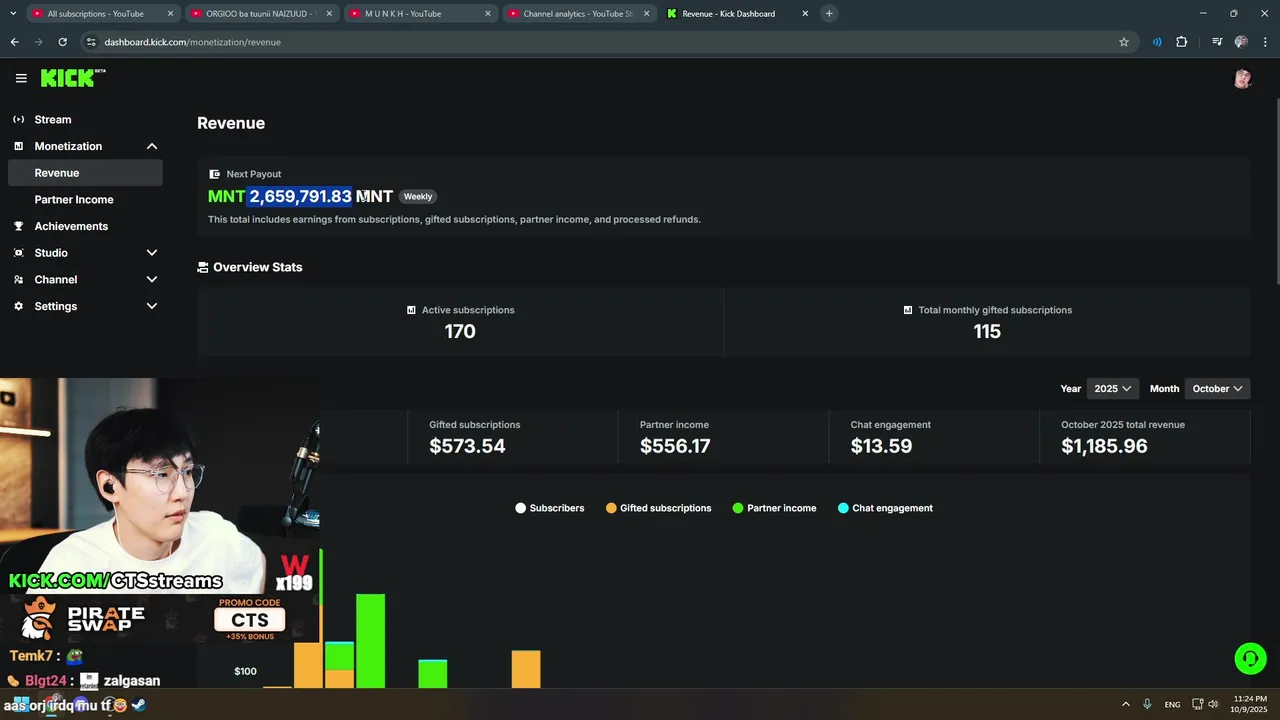Open the browser extensions puzzle icon

pyautogui.click(x=1182, y=42)
